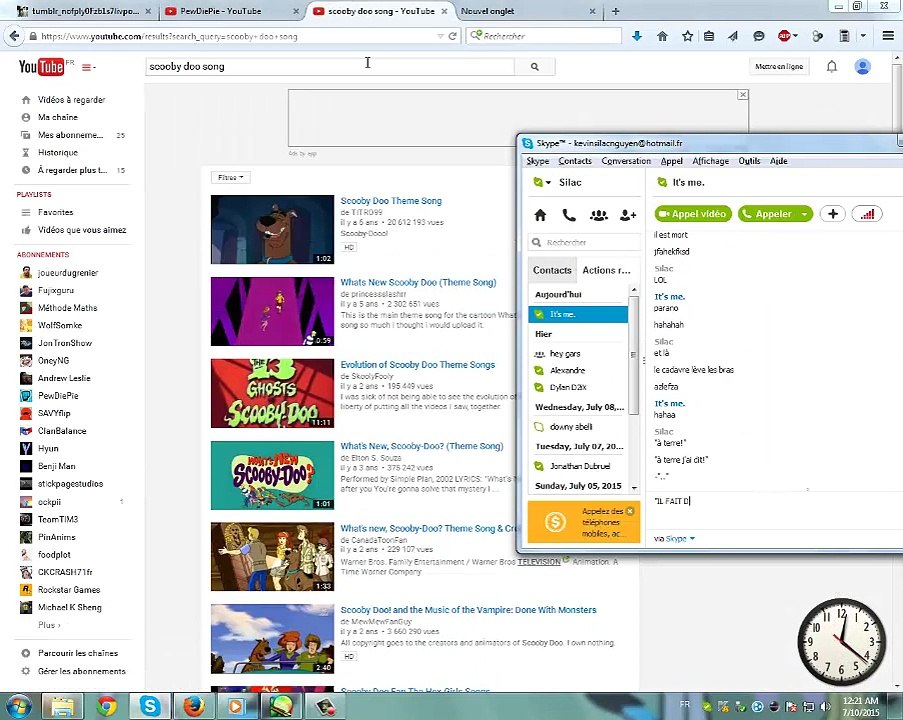Image resolution: width=903 pixels, height=720 pixels.
Task: Open the Adblock Plus icon
Action: pyautogui.click(x=784, y=36)
